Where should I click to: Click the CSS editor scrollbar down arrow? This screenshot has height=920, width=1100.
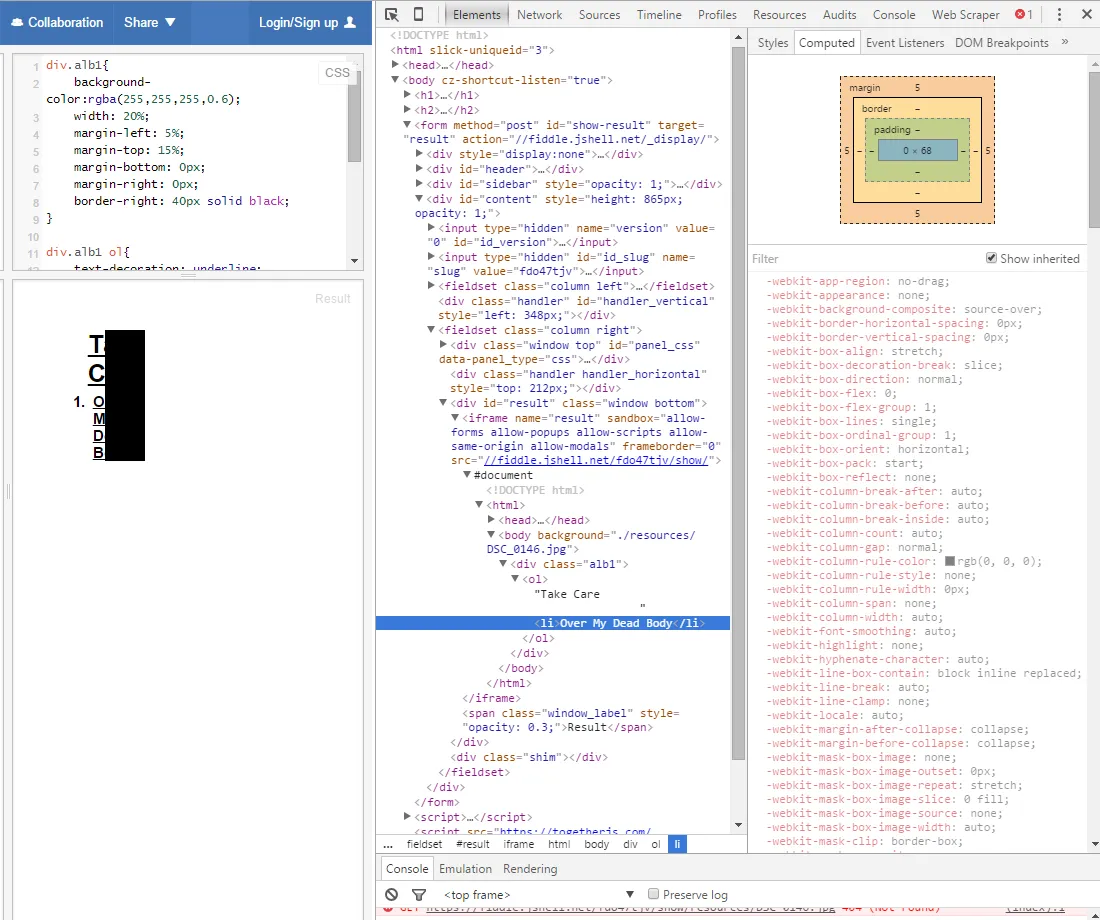tap(355, 260)
